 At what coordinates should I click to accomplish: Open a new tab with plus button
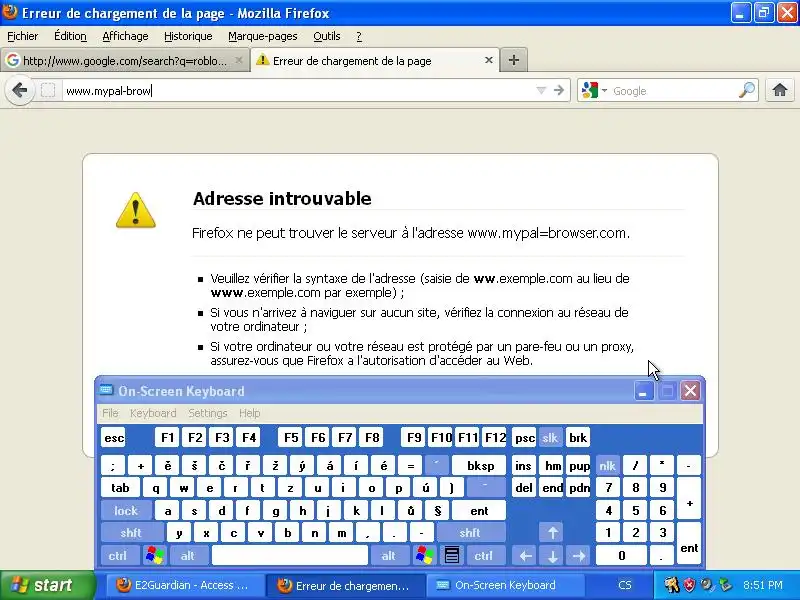(x=514, y=60)
